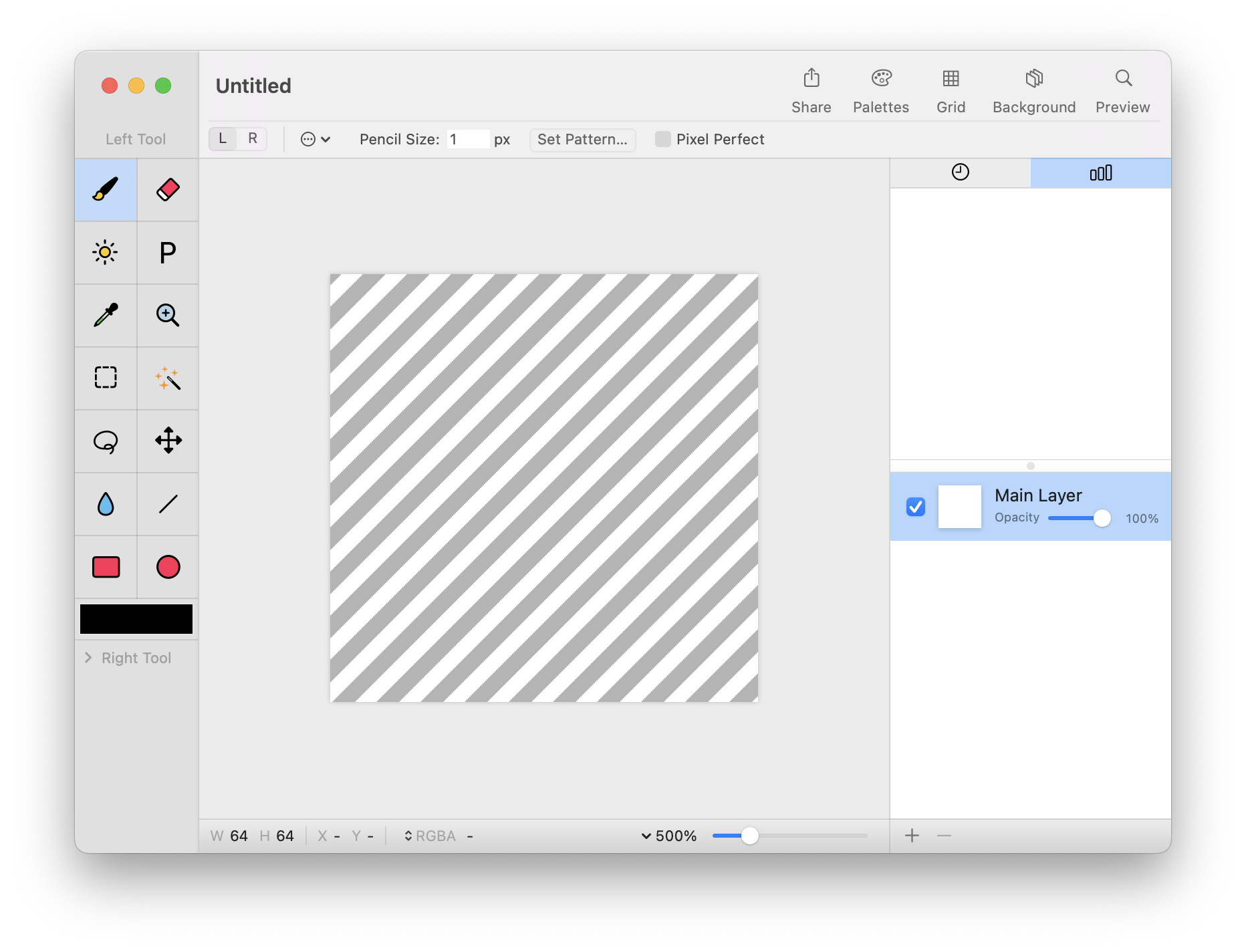Viewport: 1246px width, 952px height.
Task: Switch to the layers tab
Action: click(1100, 172)
